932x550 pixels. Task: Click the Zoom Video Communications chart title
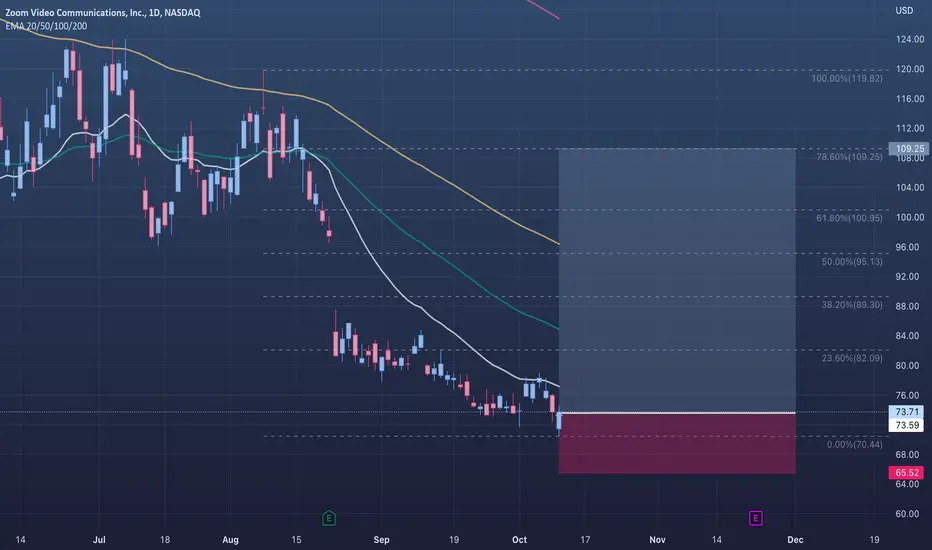click(102, 12)
